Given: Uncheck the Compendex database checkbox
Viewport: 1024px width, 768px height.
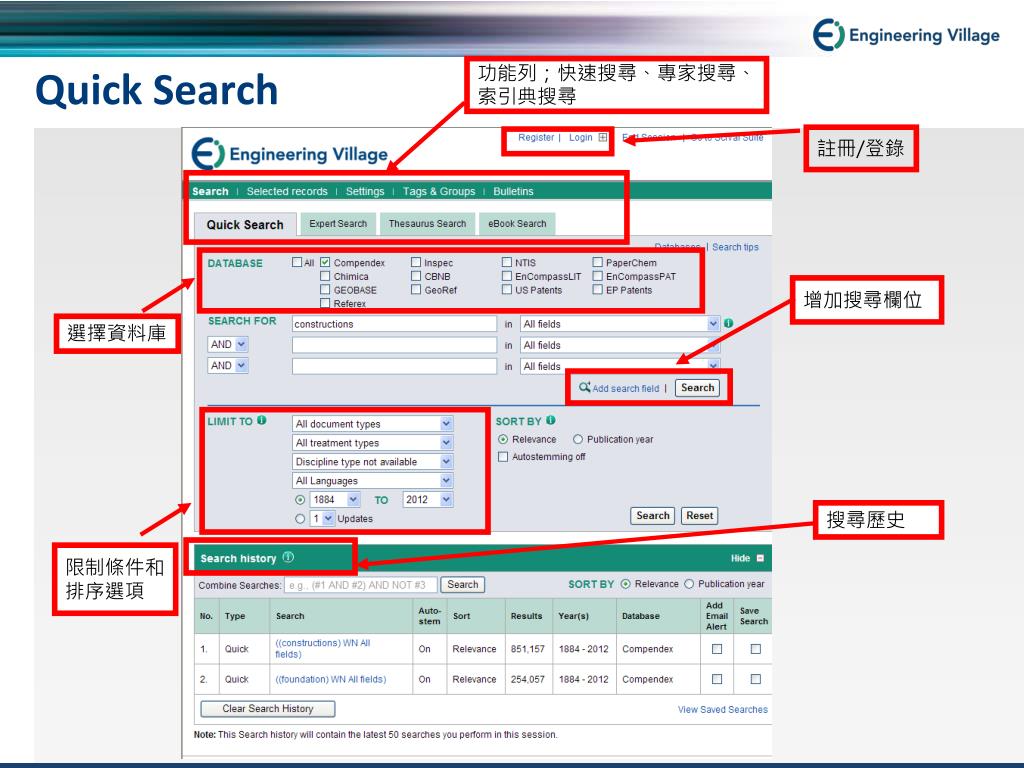Looking at the screenshot, I should 325,263.
